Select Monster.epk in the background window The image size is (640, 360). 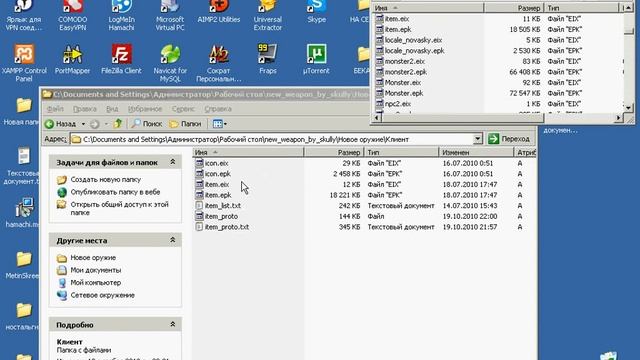pos(404,93)
